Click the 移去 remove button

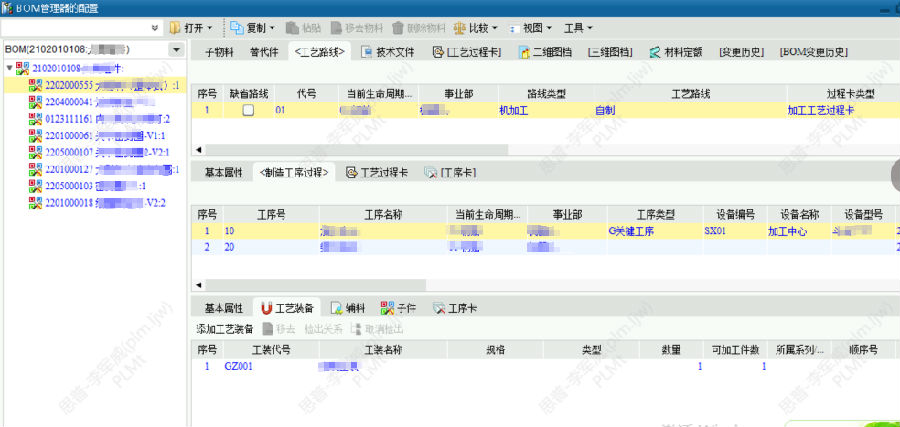tap(279, 329)
